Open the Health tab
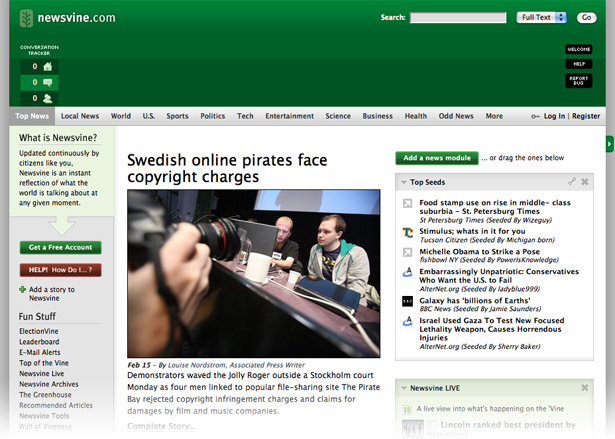This screenshot has height=439, width=615. 416,116
